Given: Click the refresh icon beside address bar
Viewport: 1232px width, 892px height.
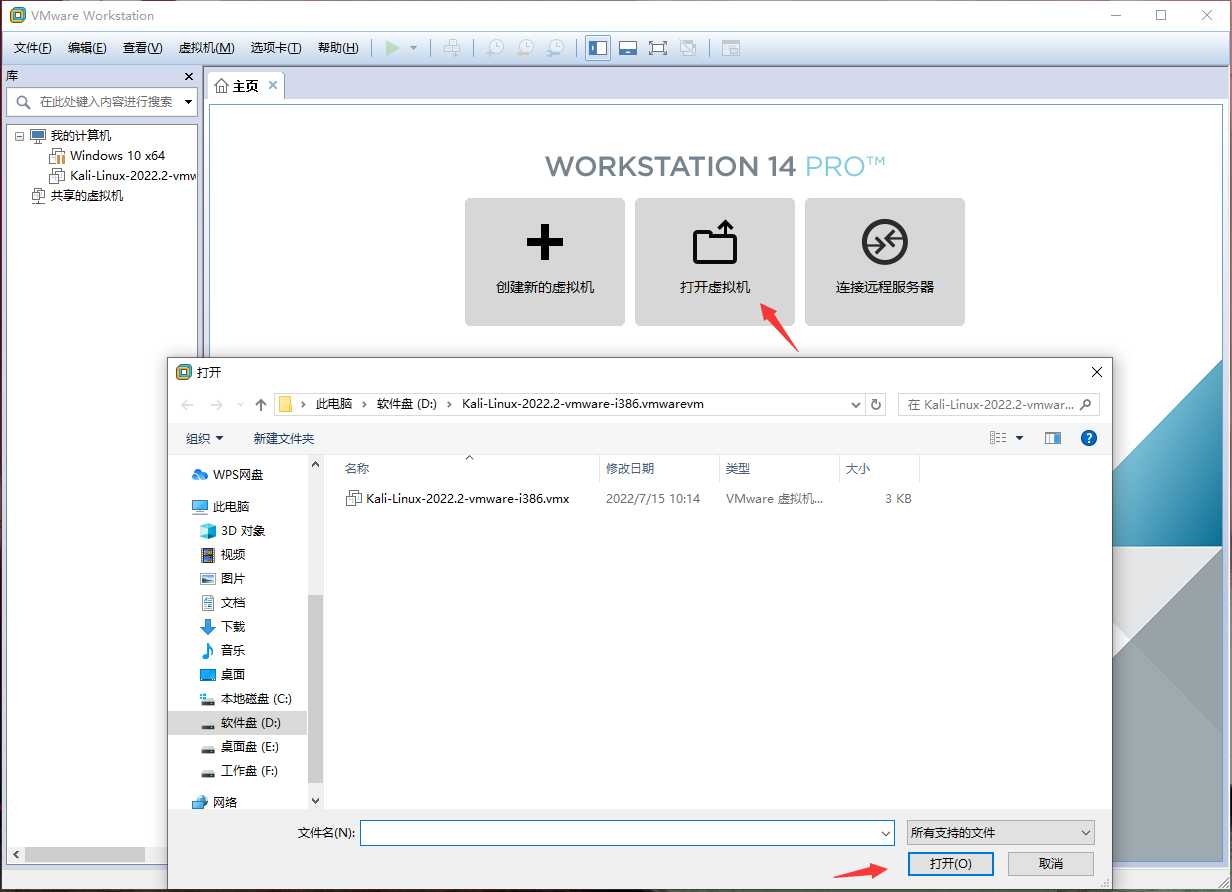Looking at the screenshot, I should point(877,404).
